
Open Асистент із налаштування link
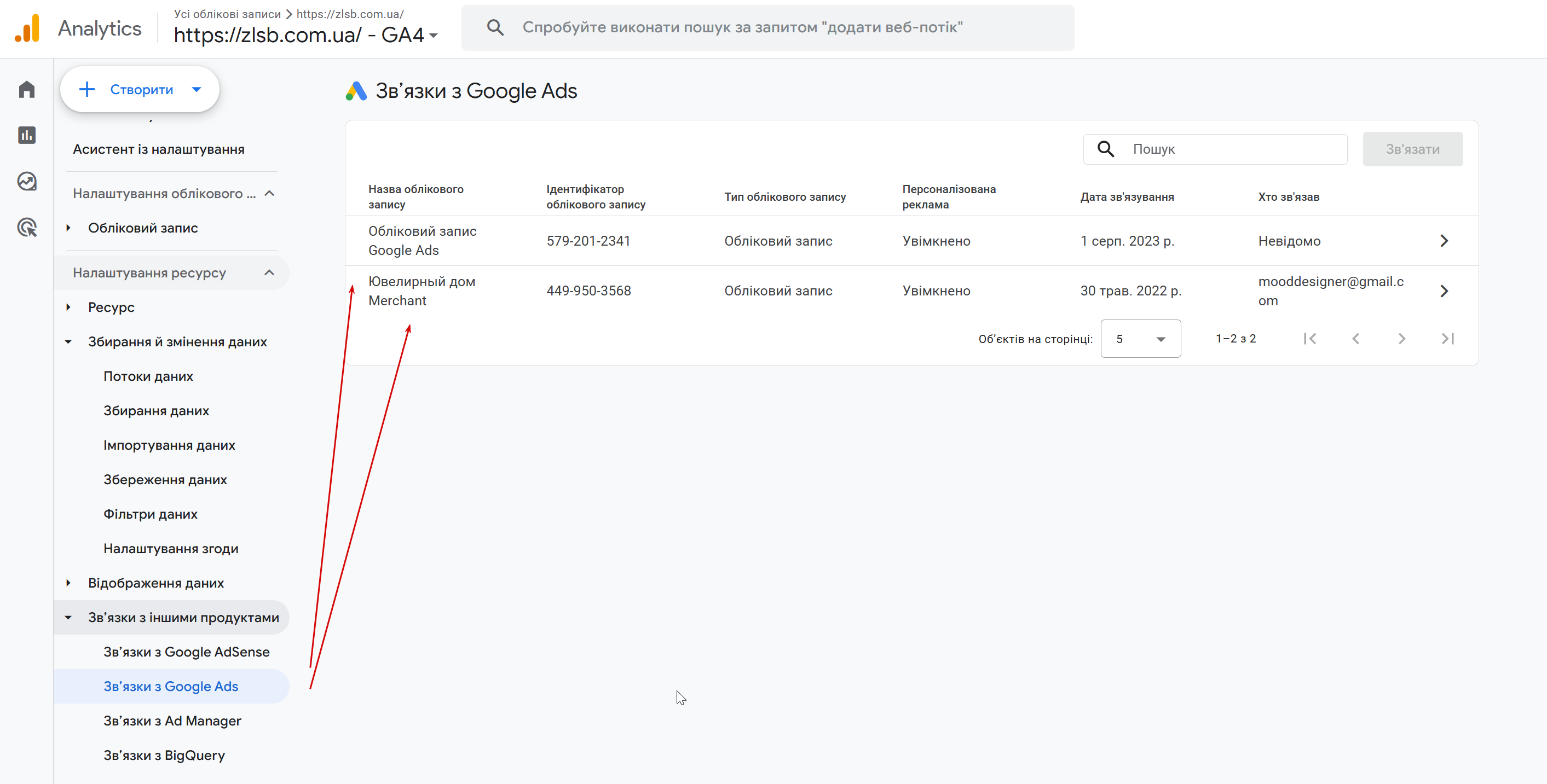click(159, 149)
